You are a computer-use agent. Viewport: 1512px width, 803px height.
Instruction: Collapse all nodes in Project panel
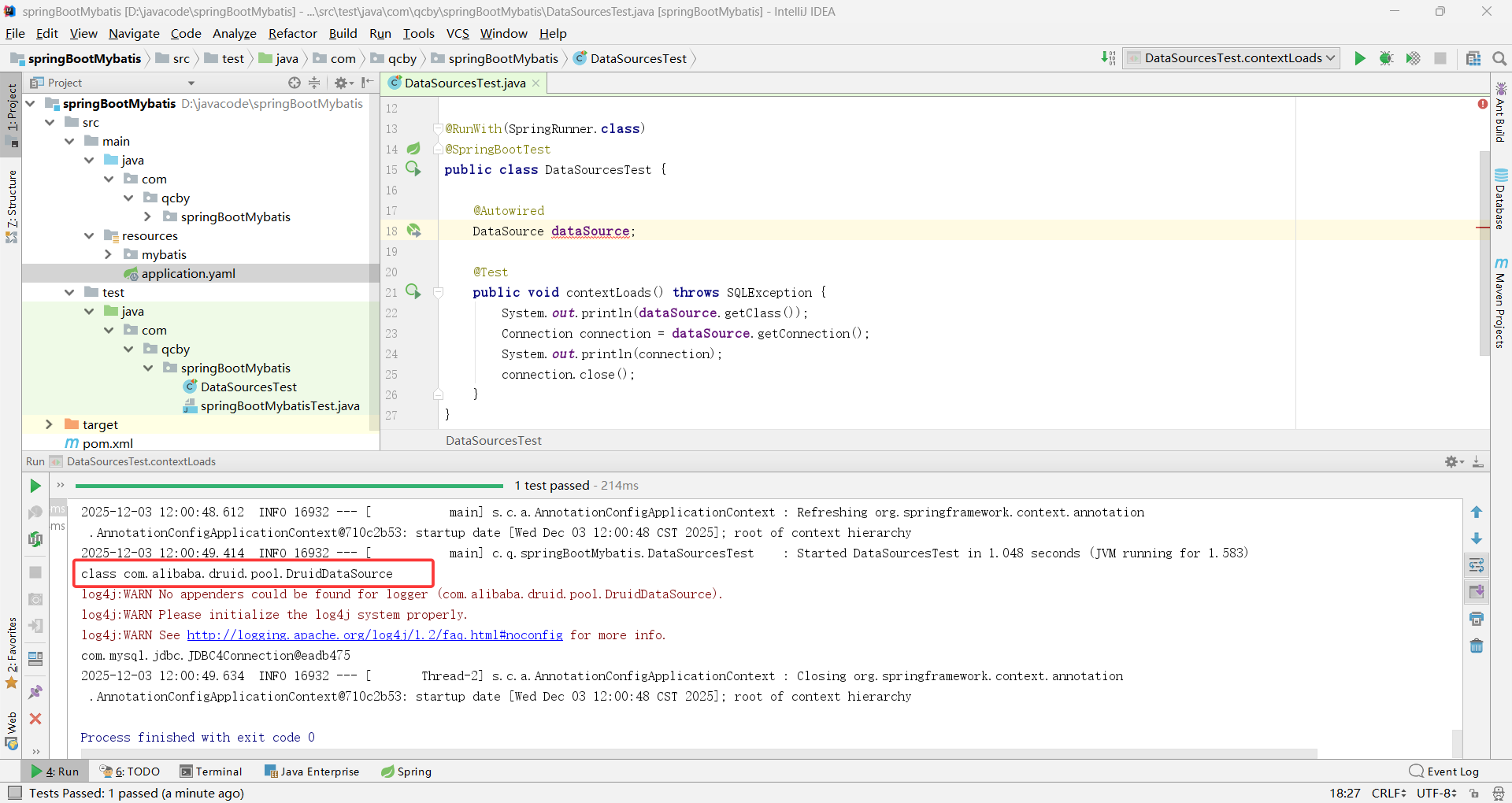click(x=314, y=83)
